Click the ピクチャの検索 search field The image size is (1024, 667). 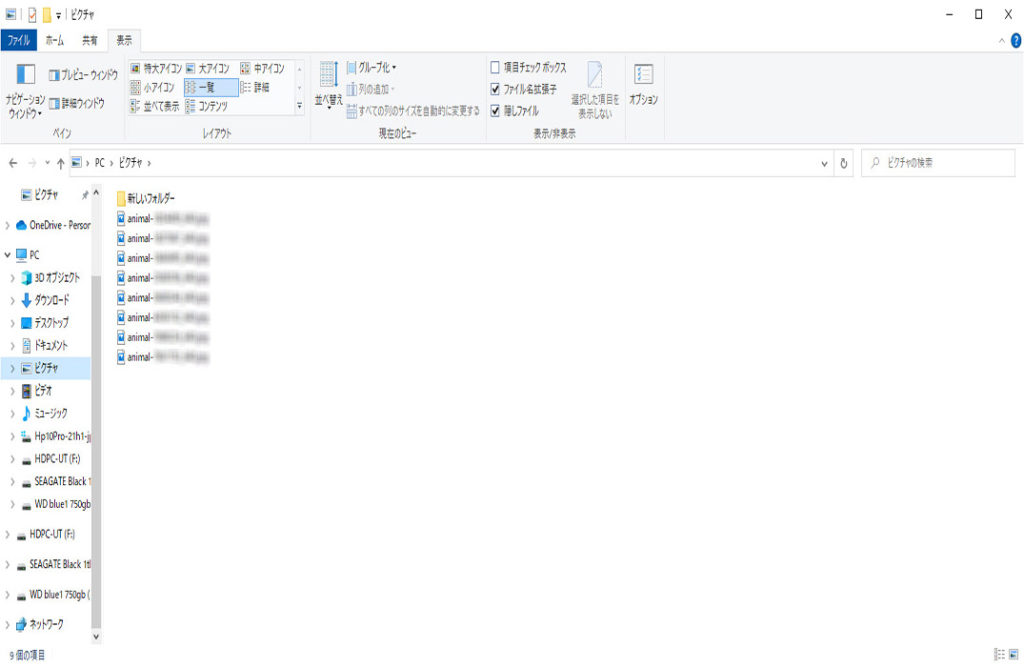coord(942,163)
